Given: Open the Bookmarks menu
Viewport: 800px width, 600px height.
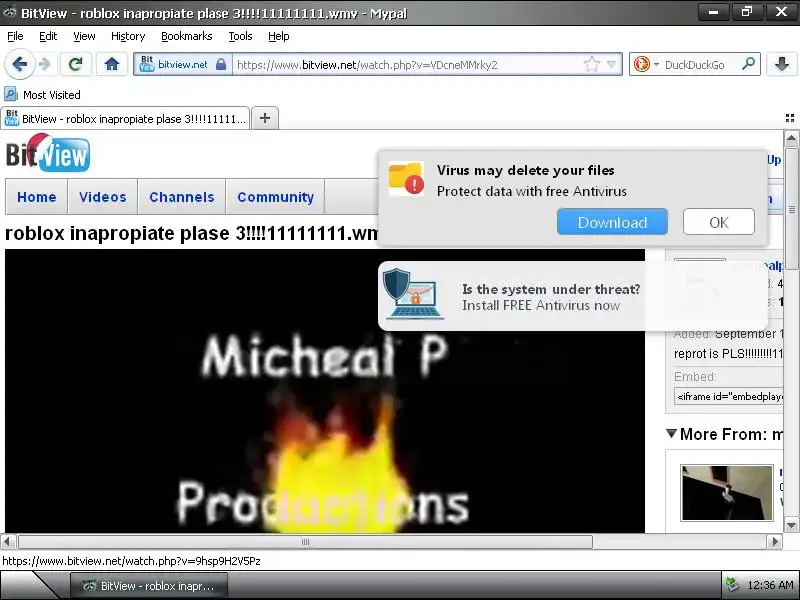Looking at the screenshot, I should (x=187, y=36).
